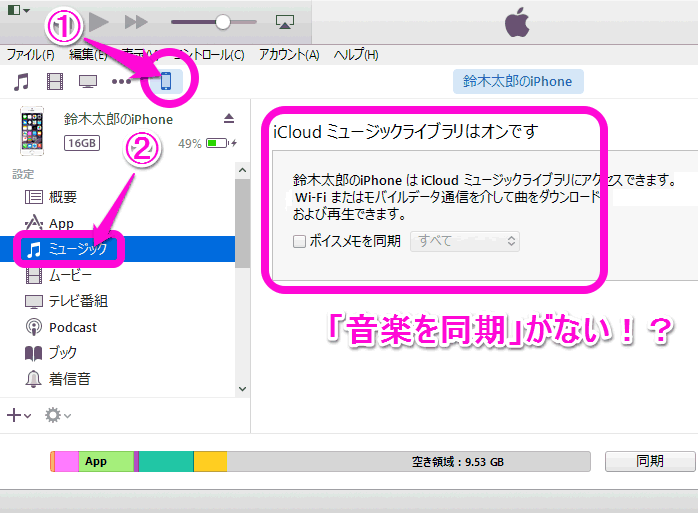Click the 鈴木太郎のiPhone device button
This screenshot has height=513, width=698.
[517, 81]
